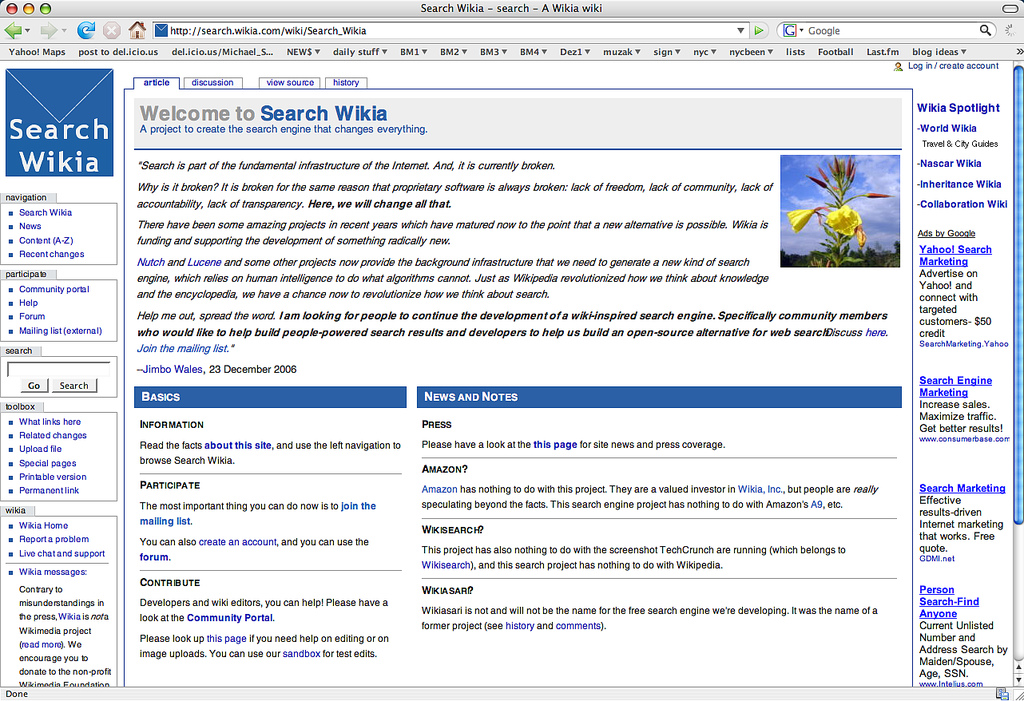Expand the BM1 bookmarks folder
Viewport: 1024px width, 701px height.
(x=413, y=52)
